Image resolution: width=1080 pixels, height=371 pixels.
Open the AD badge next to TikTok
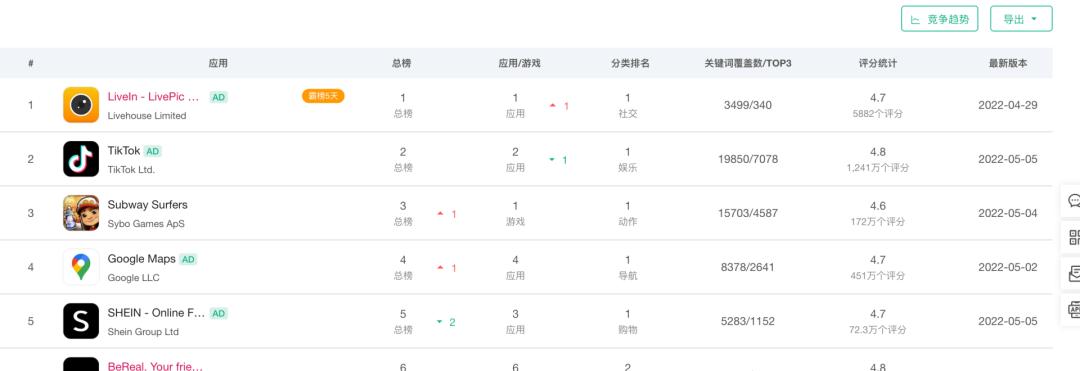click(153, 151)
